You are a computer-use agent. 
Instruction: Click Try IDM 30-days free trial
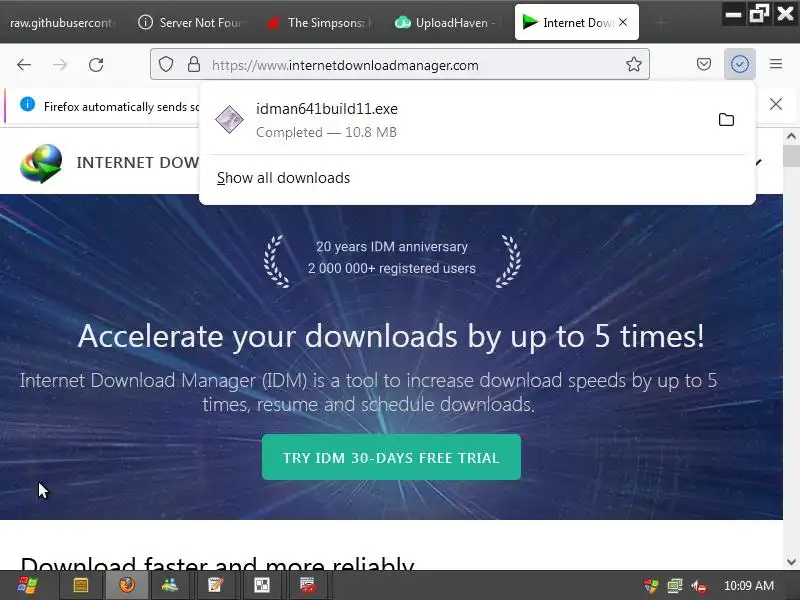tap(391, 457)
